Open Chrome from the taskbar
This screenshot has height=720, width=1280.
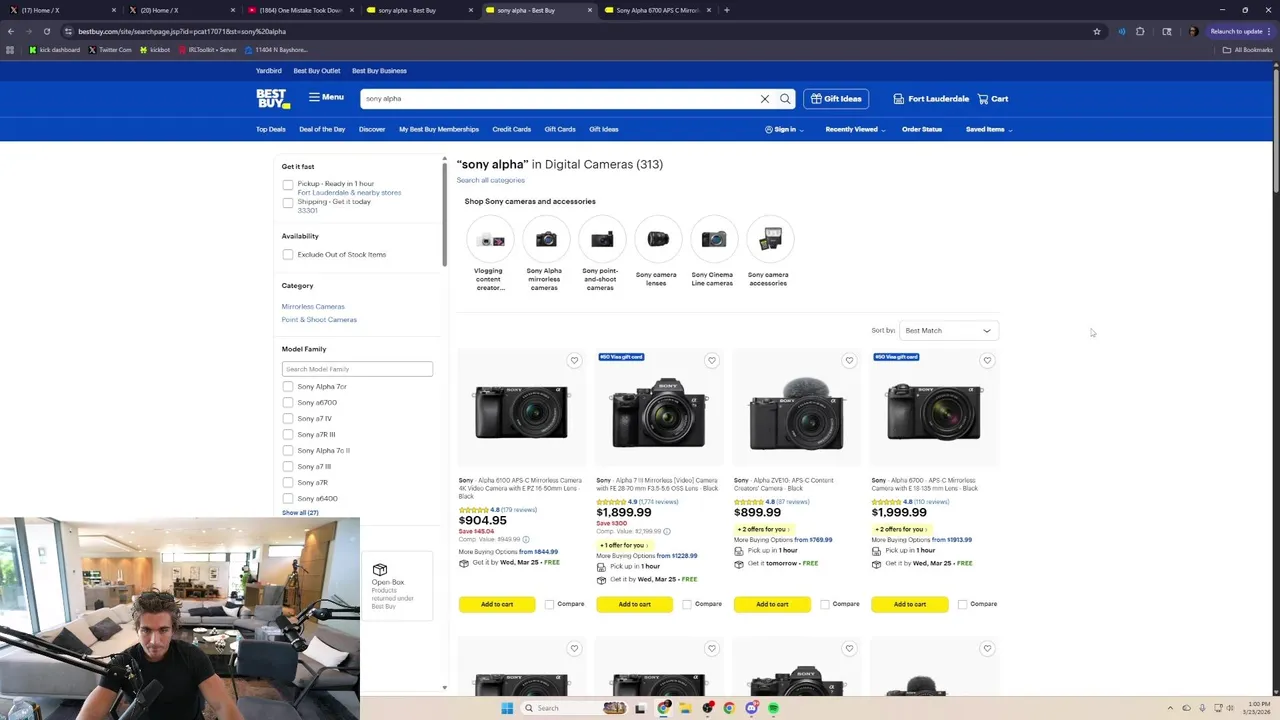729,708
